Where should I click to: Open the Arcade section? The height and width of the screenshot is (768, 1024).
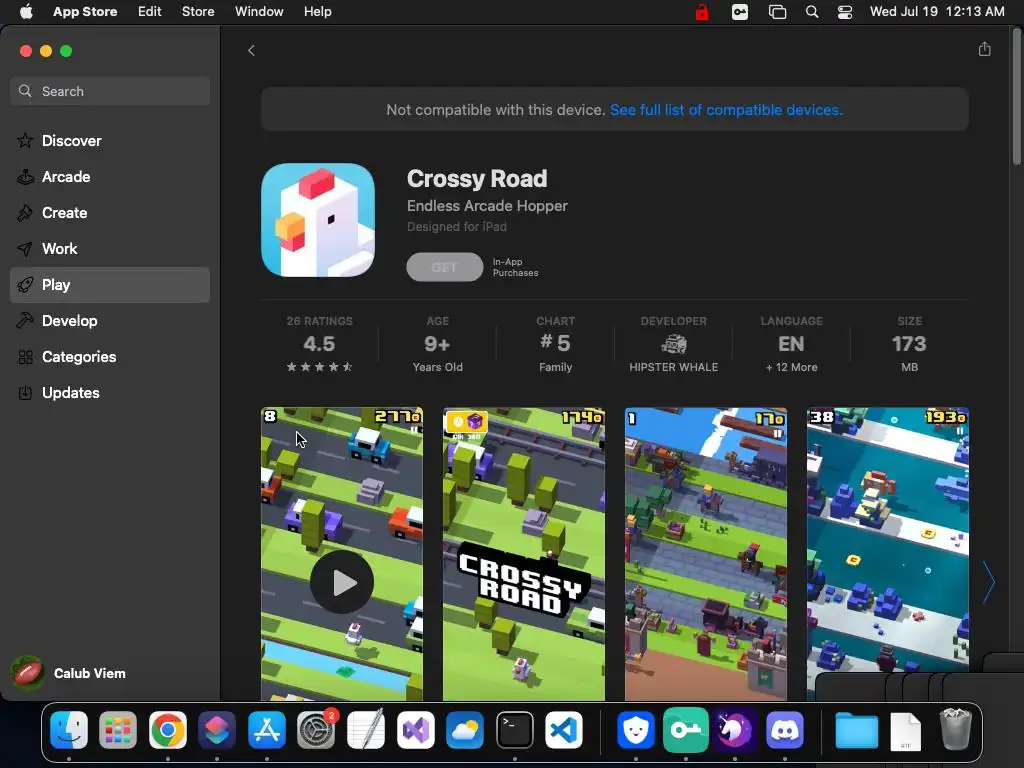[110, 176]
